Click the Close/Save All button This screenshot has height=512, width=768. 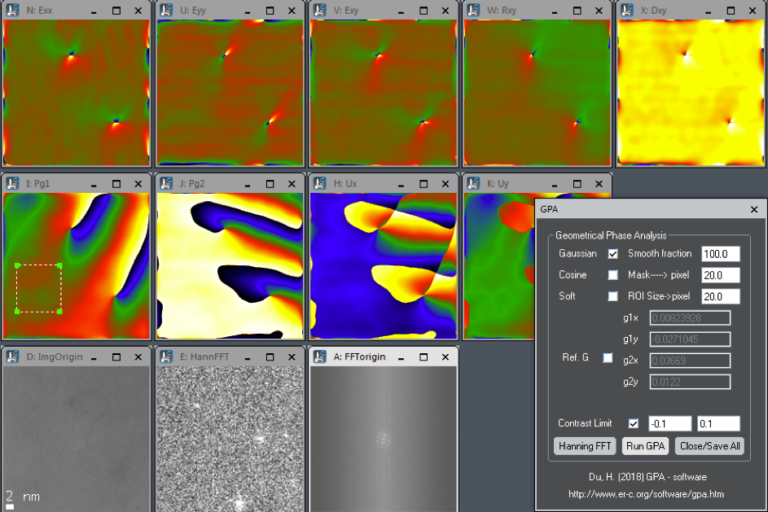click(709, 446)
